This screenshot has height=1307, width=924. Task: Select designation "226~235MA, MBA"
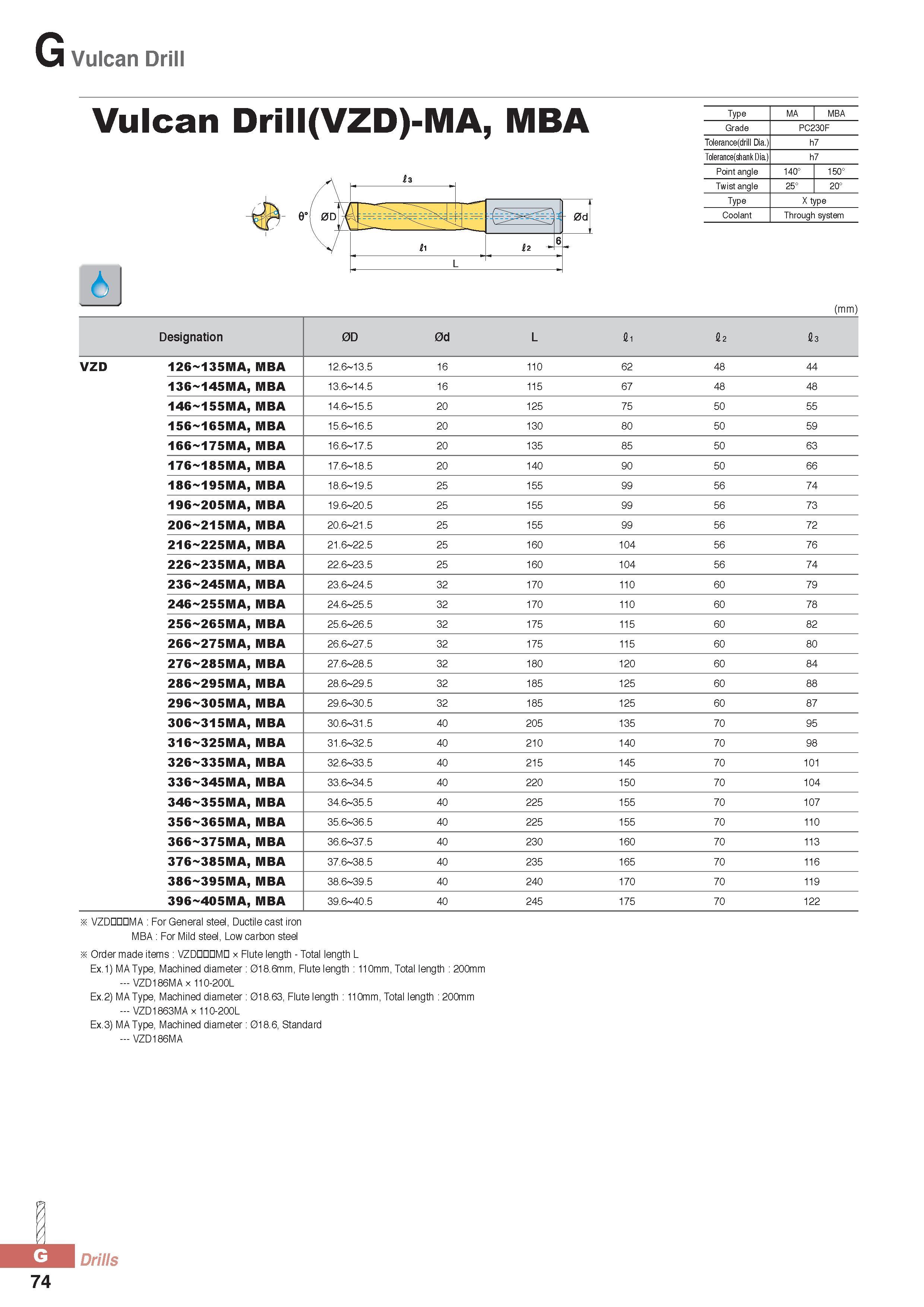(x=227, y=565)
